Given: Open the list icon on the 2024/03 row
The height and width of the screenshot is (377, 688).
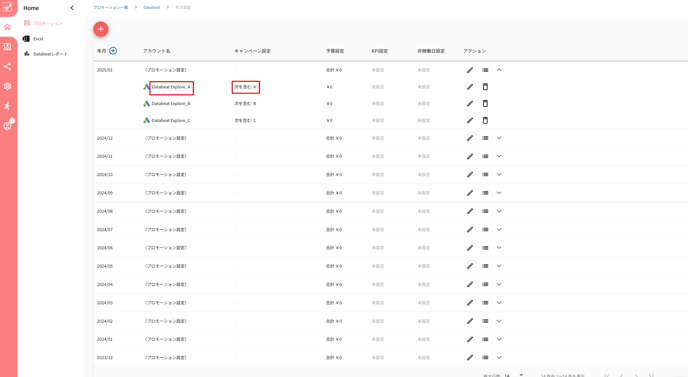Looking at the screenshot, I should [485, 303].
